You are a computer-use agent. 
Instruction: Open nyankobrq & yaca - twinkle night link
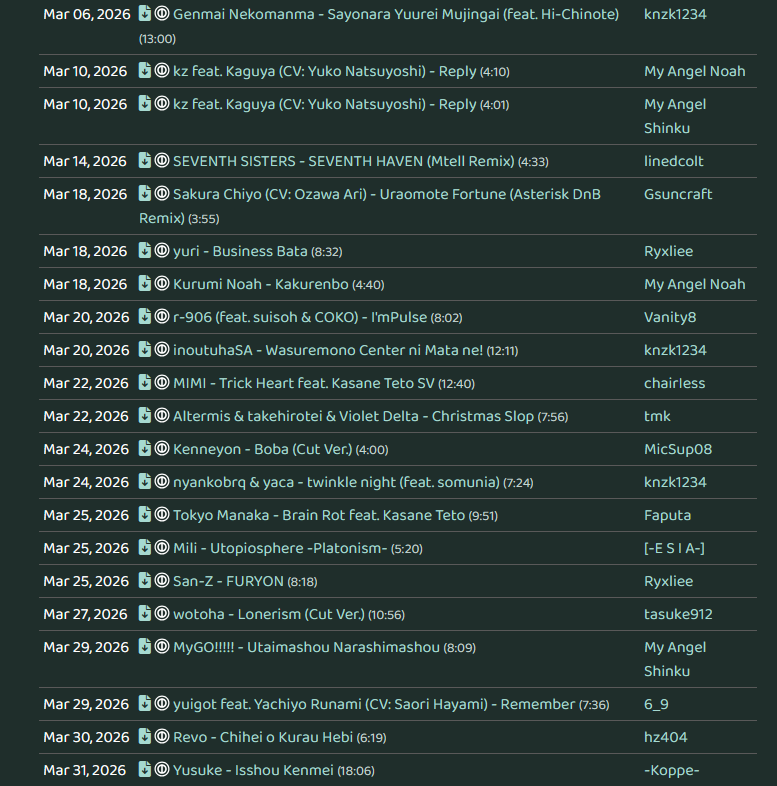(336, 482)
